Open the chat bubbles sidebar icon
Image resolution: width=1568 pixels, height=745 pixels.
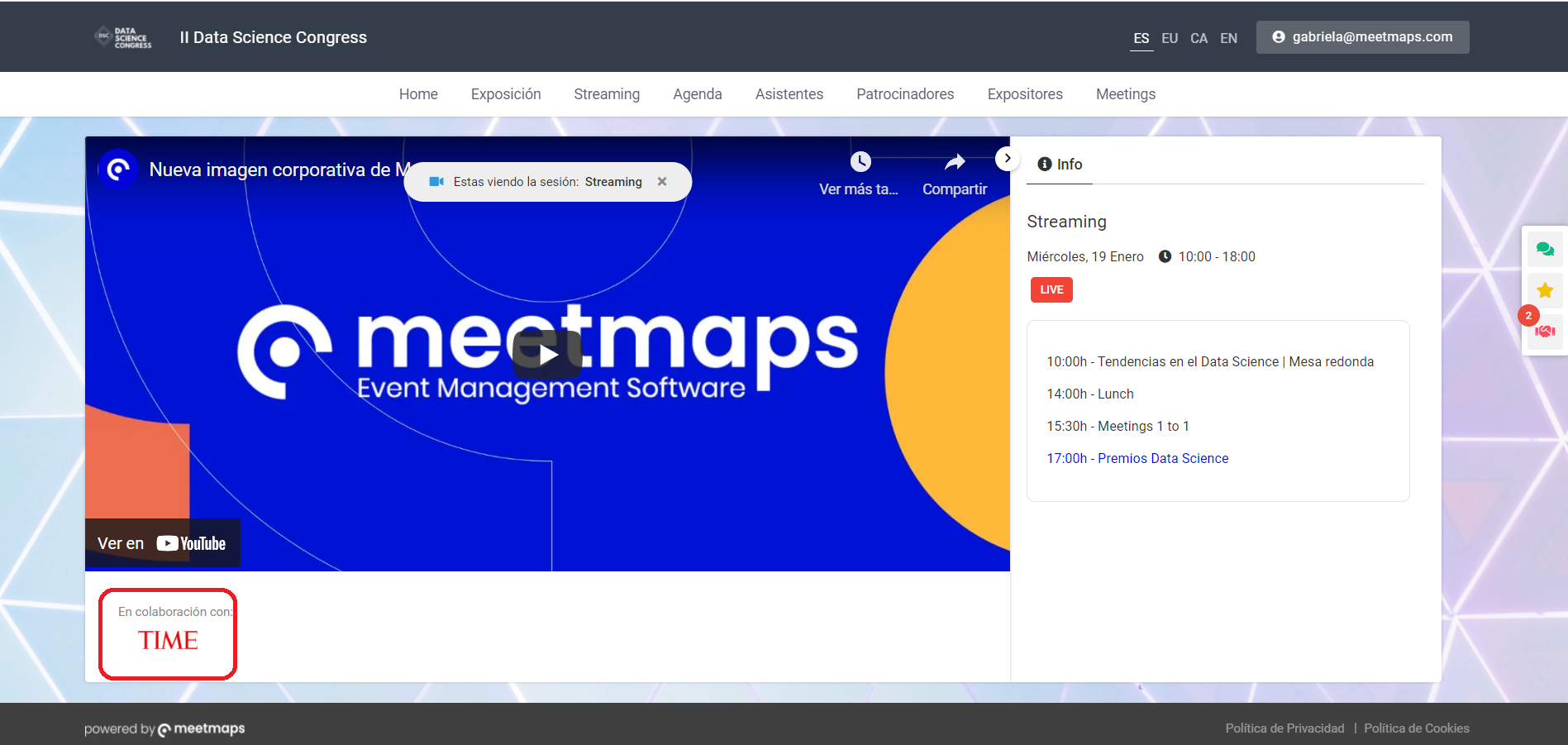click(x=1544, y=249)
